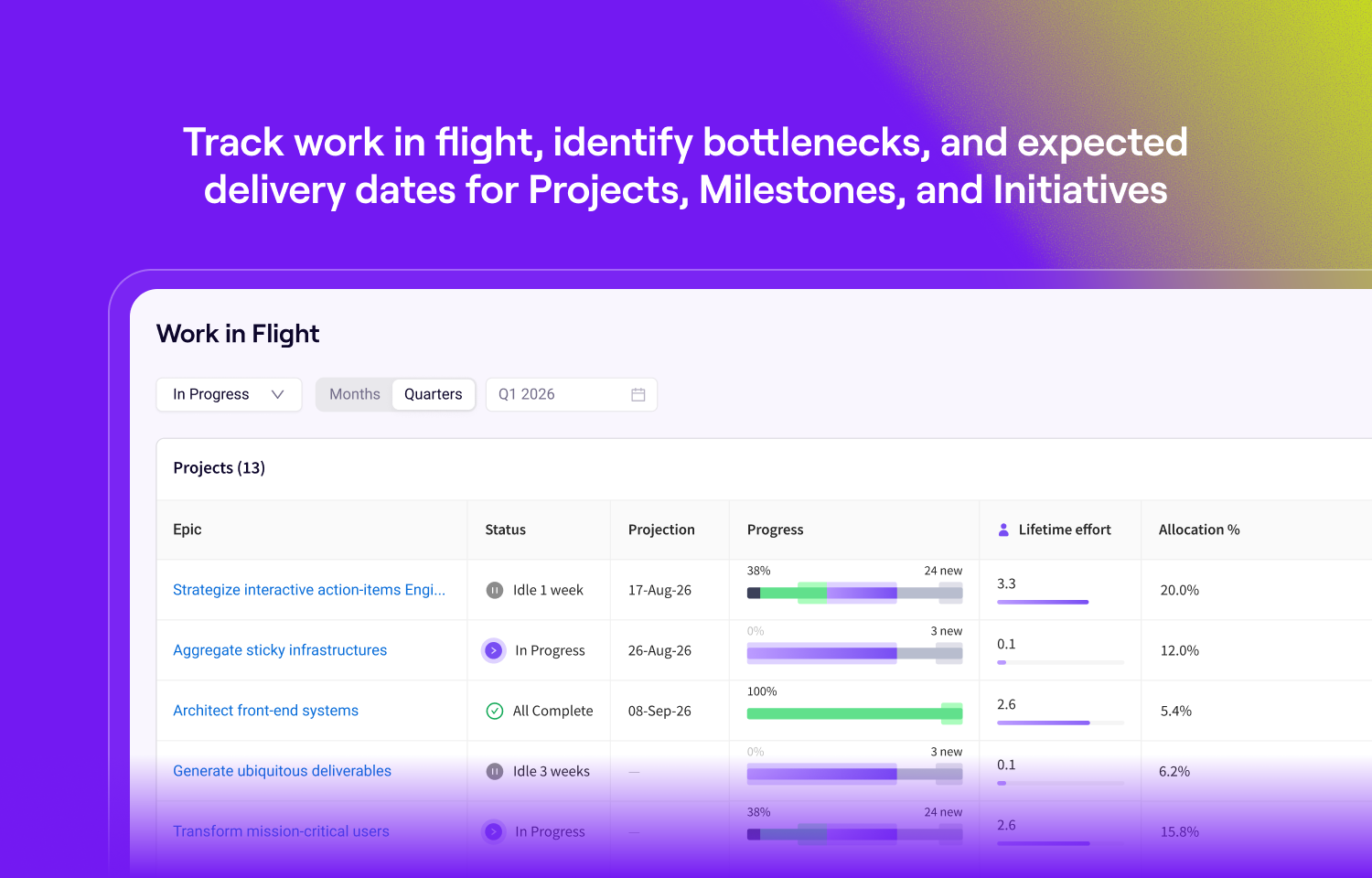This screenshot has height=878, width=1372.
Task: Switch to the Months view
Action: click(x=355, y=394)
